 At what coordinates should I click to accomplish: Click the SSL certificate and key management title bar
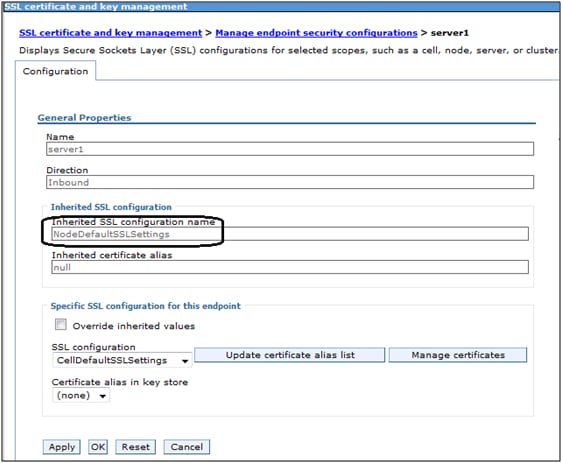click(x=282, y=6)
